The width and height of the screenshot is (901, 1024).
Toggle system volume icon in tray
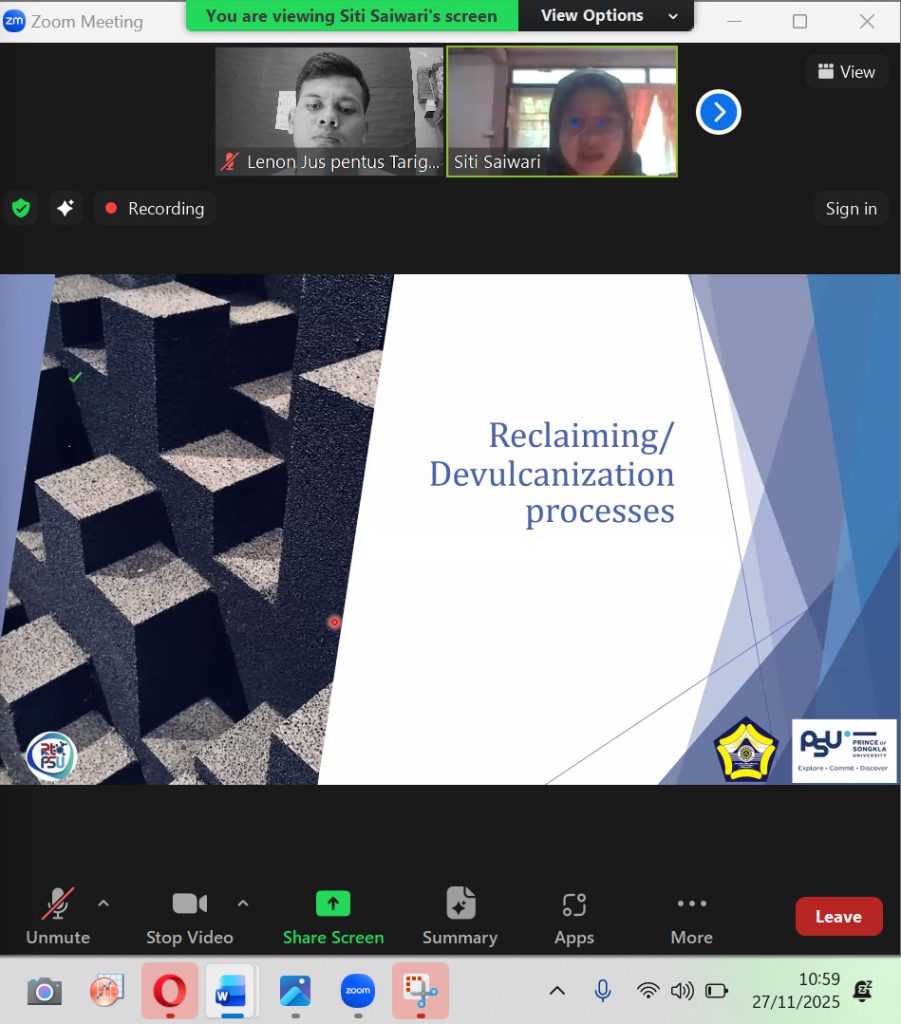pyautogui.click(x=682, y=991)
